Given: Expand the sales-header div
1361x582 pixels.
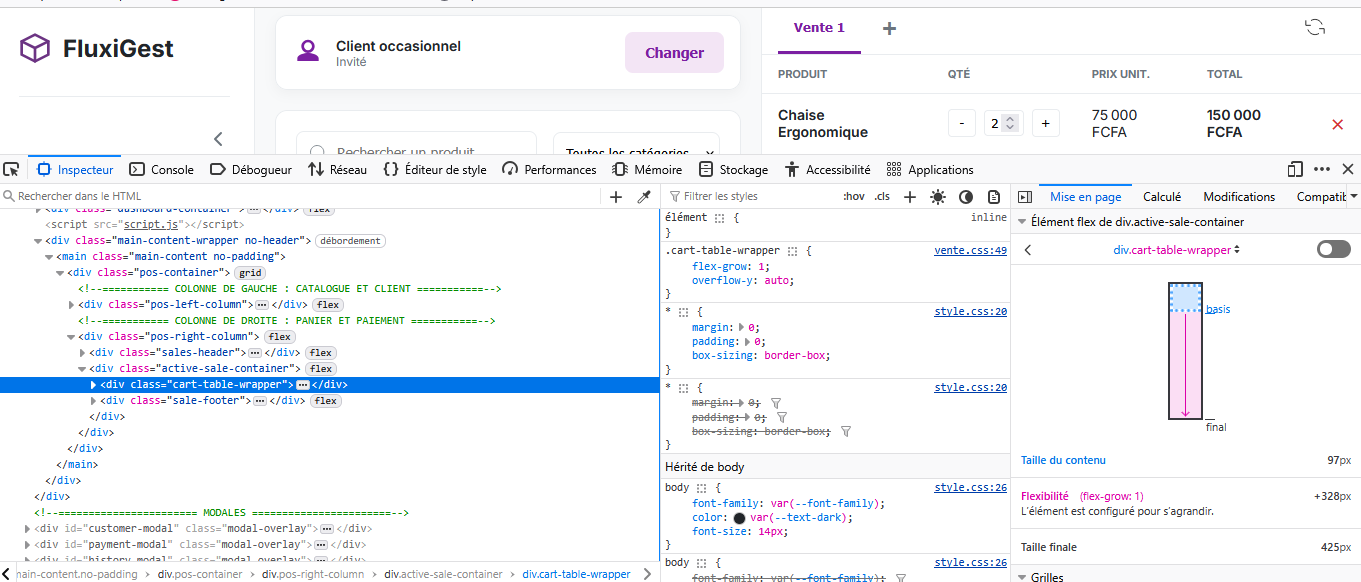Looking at the screenshot, I should coord(82,353).
